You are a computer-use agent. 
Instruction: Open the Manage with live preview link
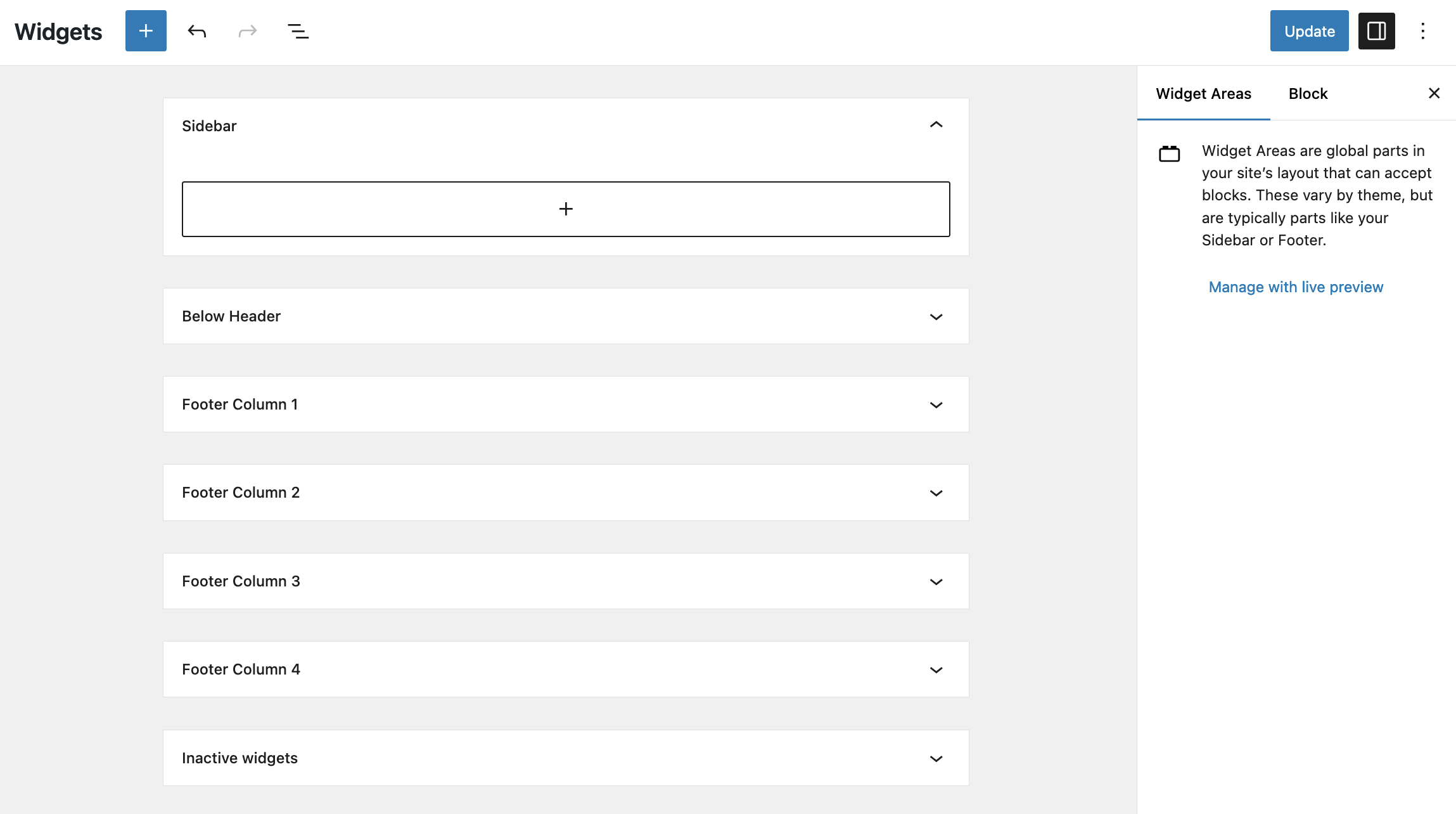[x=1296, y=287]
